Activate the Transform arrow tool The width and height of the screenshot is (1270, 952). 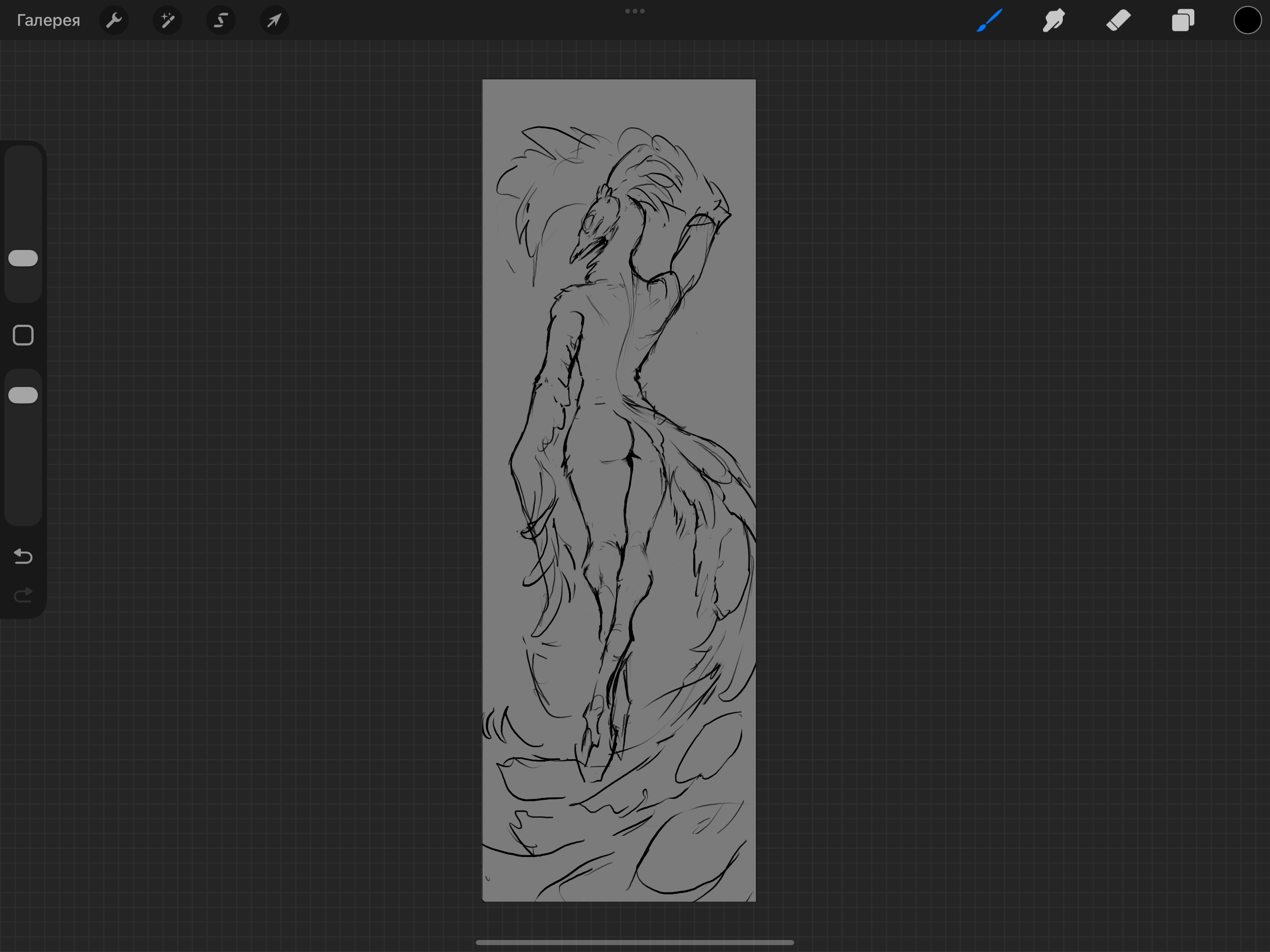(x=275, y=21)
